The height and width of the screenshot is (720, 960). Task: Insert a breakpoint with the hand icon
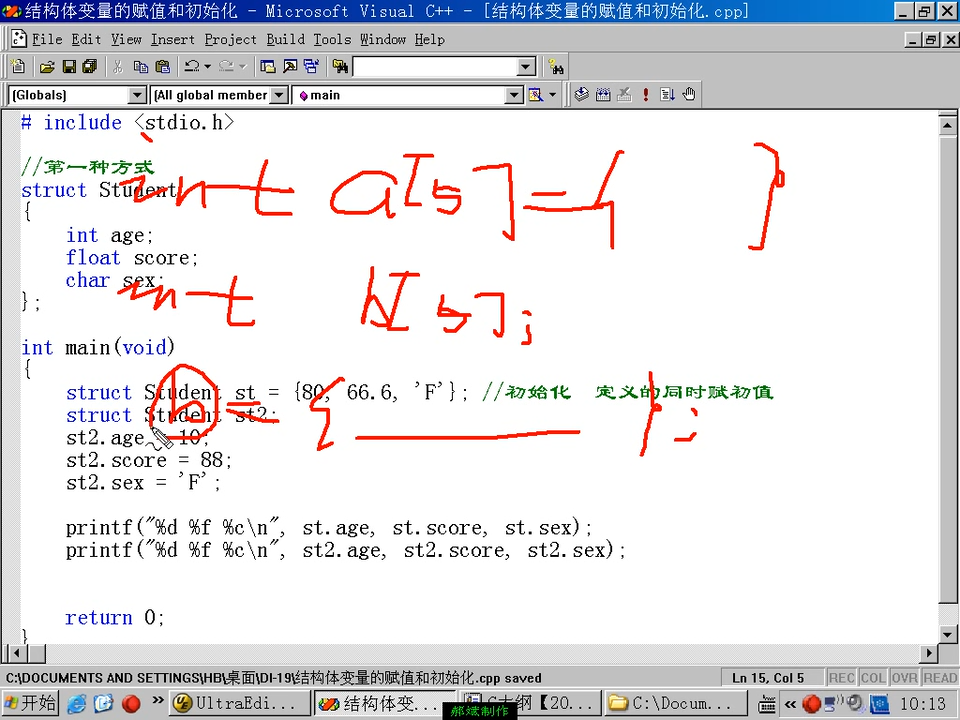click(x=689, y=94)
